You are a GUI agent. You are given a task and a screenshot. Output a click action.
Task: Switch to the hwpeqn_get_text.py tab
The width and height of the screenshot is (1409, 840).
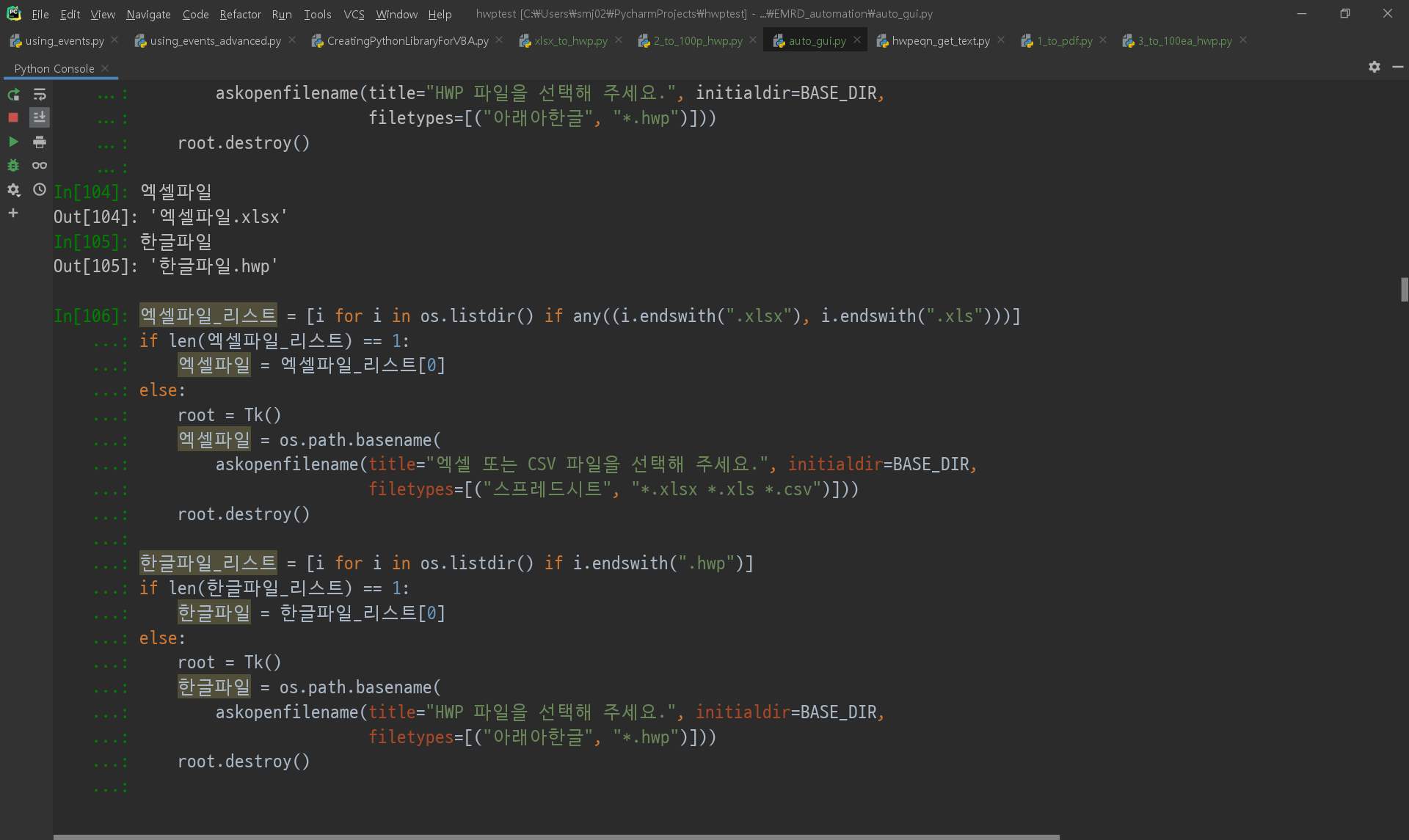point(940,41)
